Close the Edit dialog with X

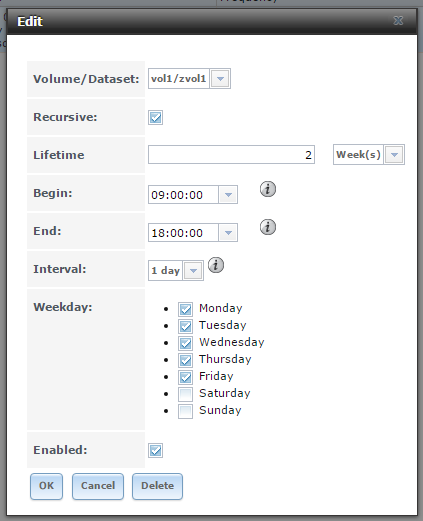pyautogui.click(x=398, y=21)
